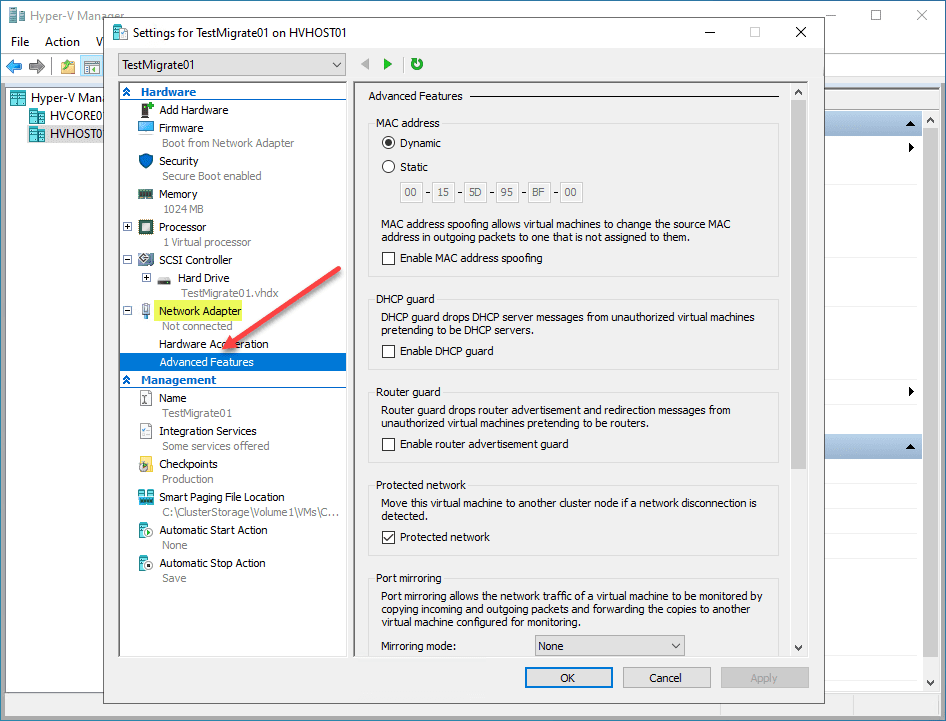Expand the Processor node
Viewport: 946px width, 721px height.
[x=127, y=227]
